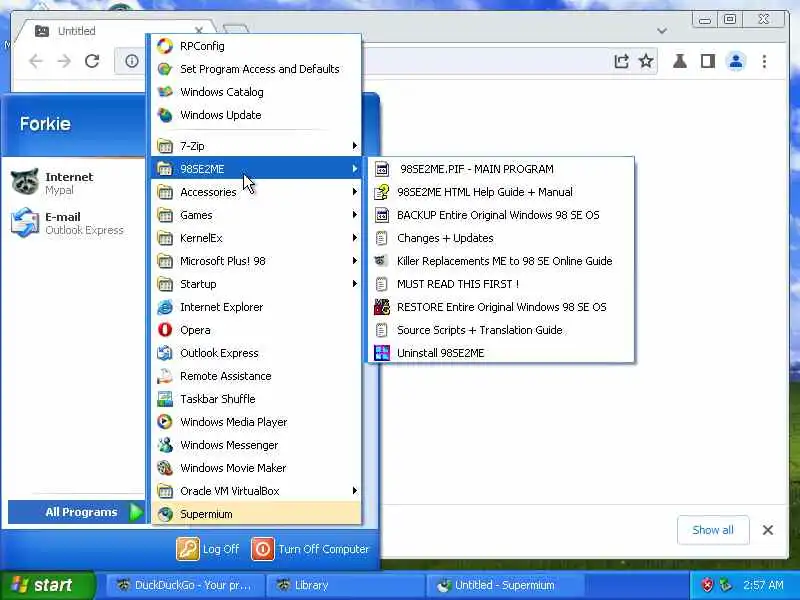
Task: Click the Show all button
Action: click(x=713, y=530)
